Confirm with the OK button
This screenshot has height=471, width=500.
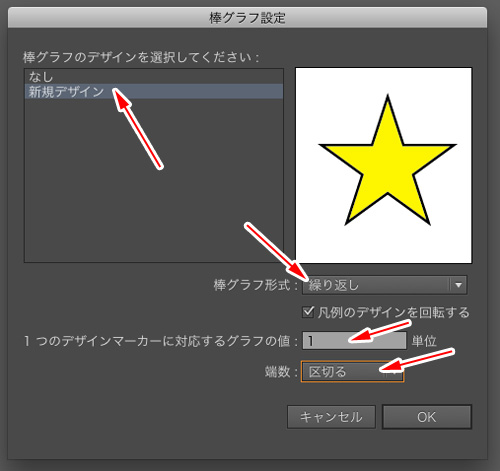[x=427, y=417]
